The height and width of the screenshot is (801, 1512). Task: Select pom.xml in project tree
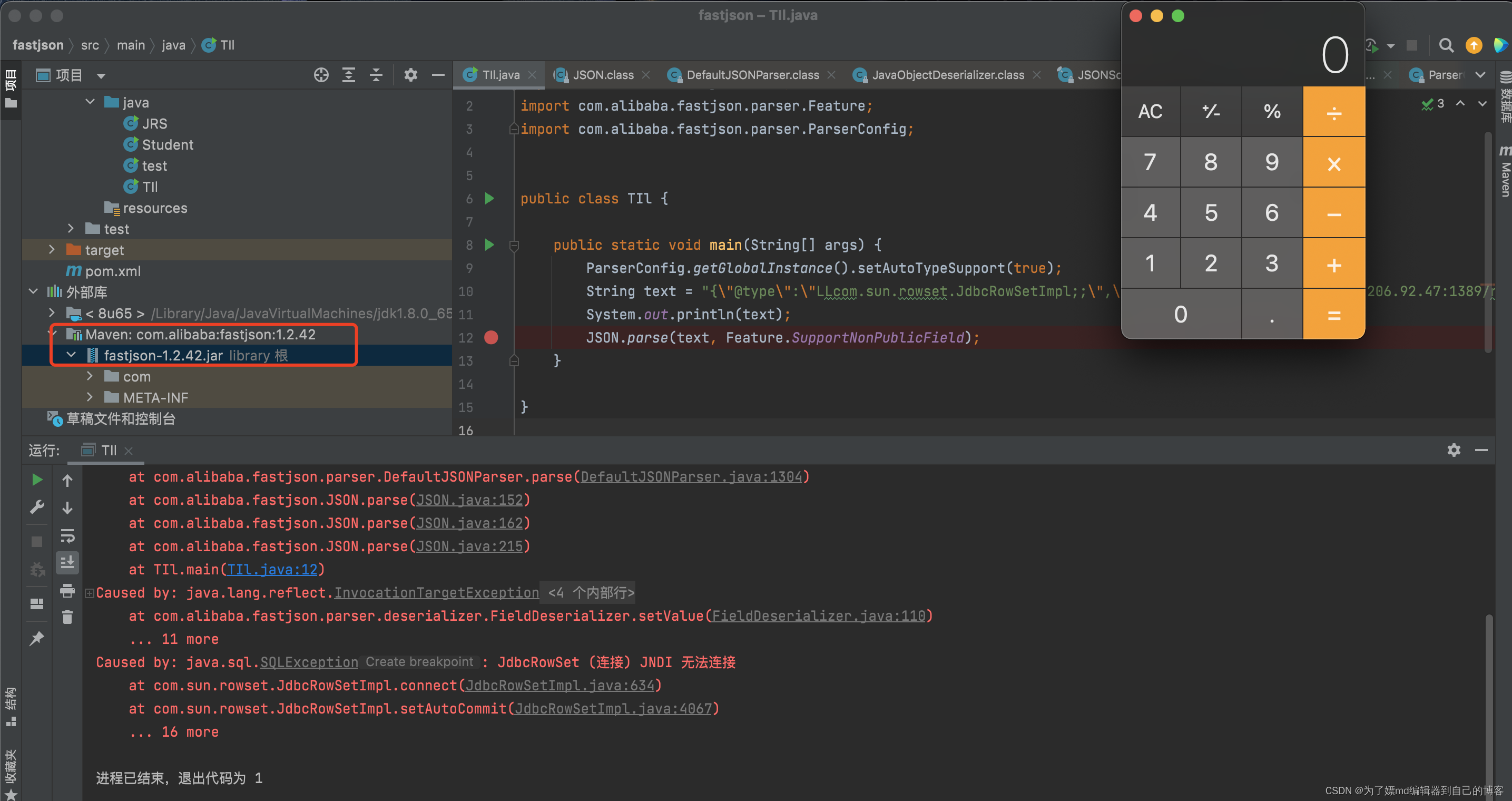pos(113,271)
